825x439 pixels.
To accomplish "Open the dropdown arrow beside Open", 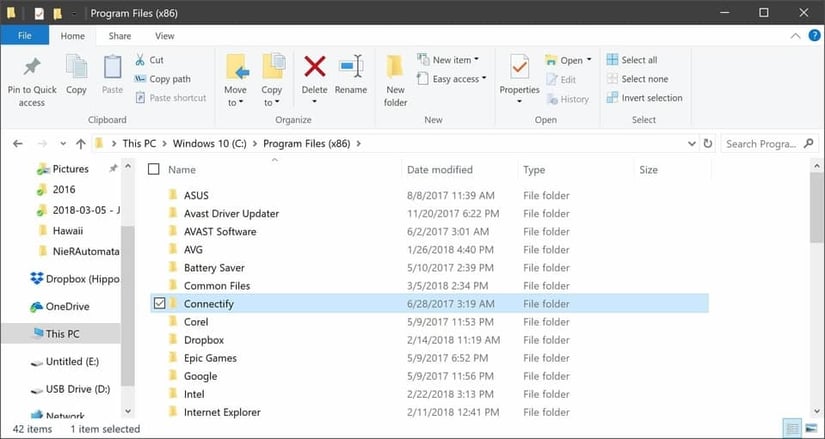I will pyautogui.click(x=589, y=59).
